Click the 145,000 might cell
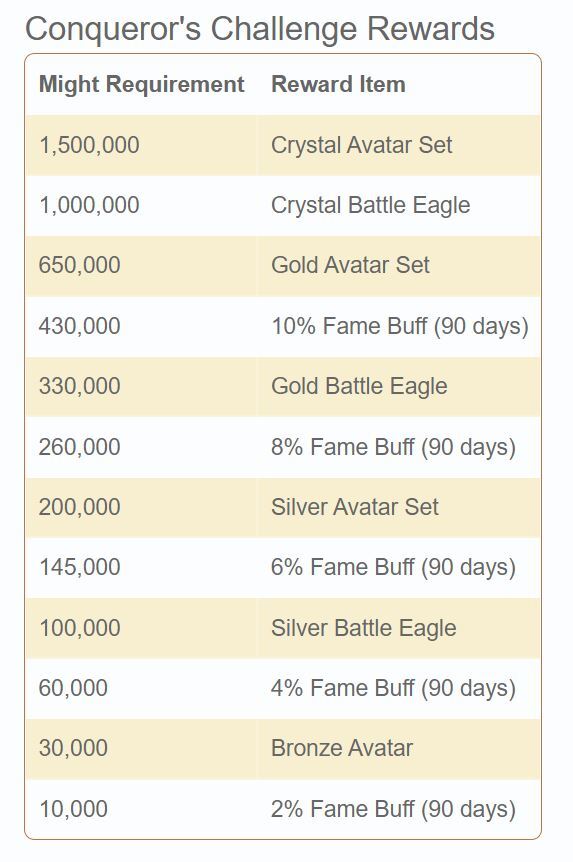Screen dimensions: 573x862 tap(80, 567)
